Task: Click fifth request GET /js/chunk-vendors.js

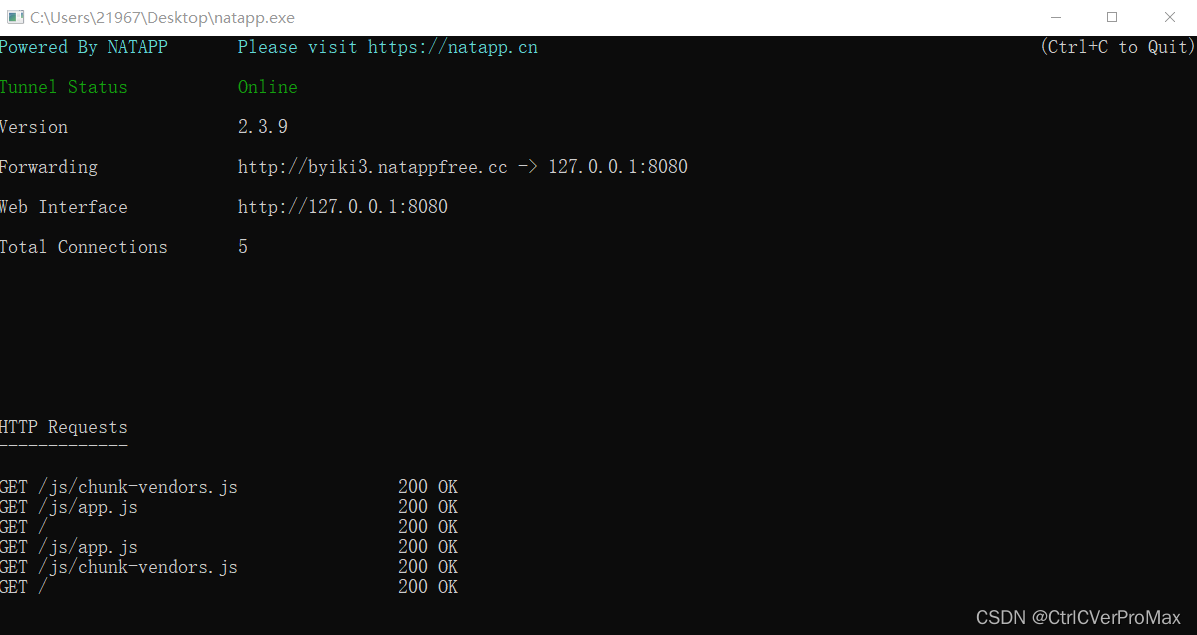Action: [118, 567]
